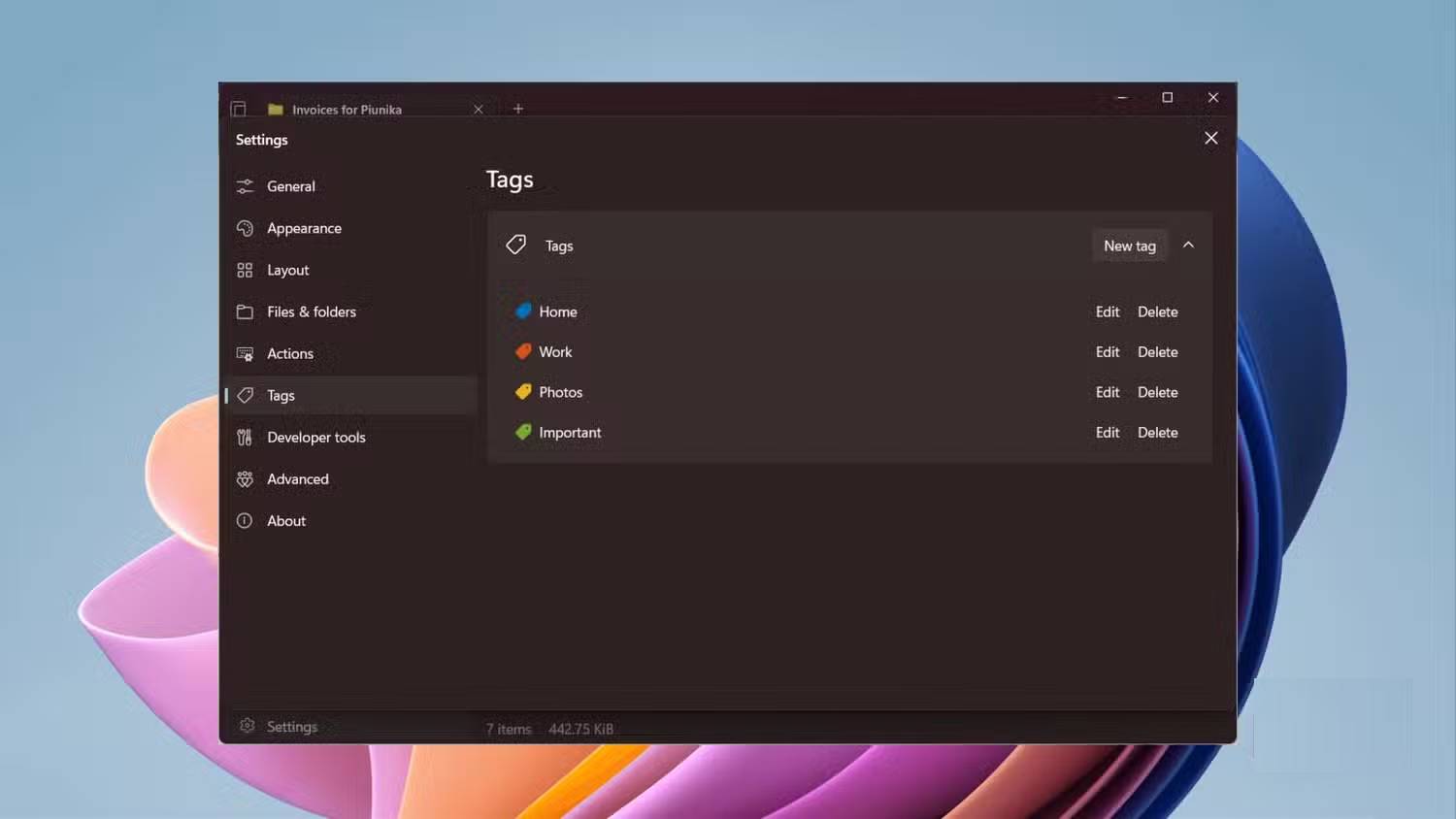Delete the Photos tag
Viewport: 1456px width, 819px height.
[x=1158, y=392]
